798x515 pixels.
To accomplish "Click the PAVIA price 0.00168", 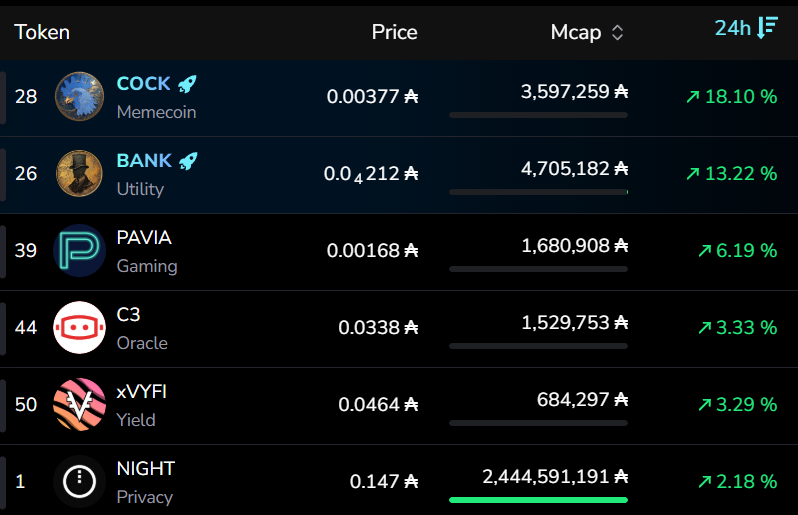I will [x=372, y=250].
